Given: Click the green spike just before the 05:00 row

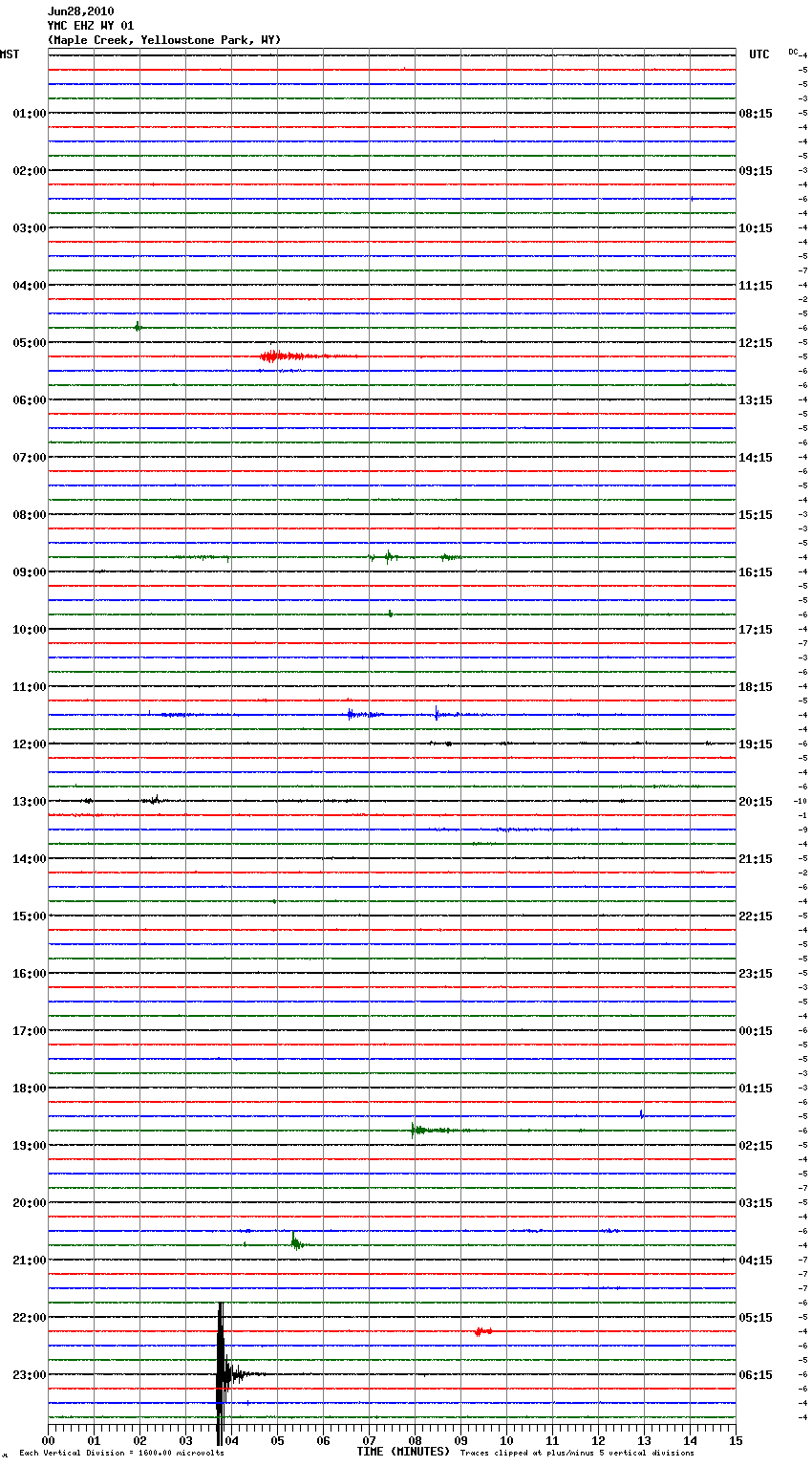Looking at the screenshot, I should pos(138,327).
